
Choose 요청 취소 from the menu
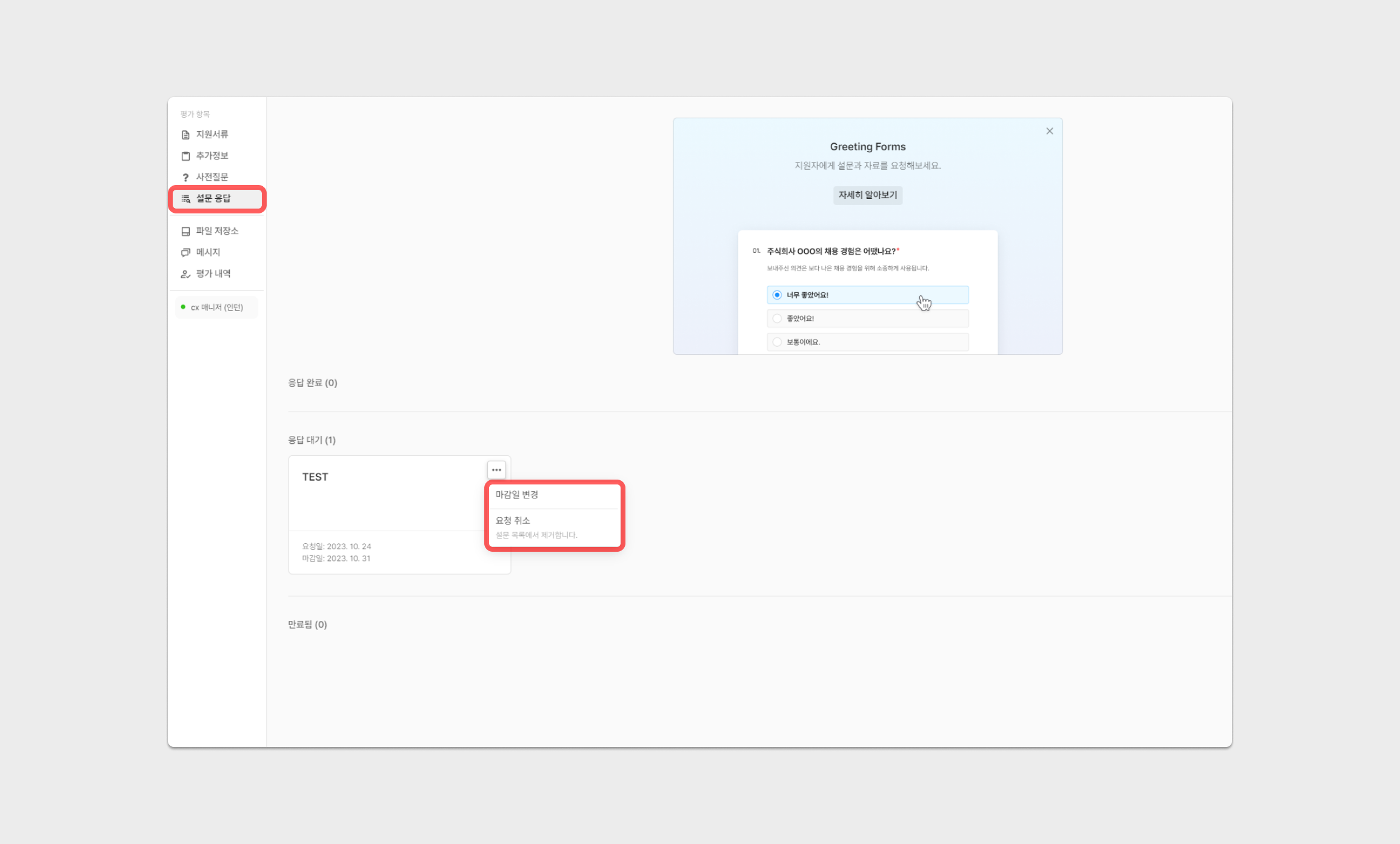click(513, 521)
